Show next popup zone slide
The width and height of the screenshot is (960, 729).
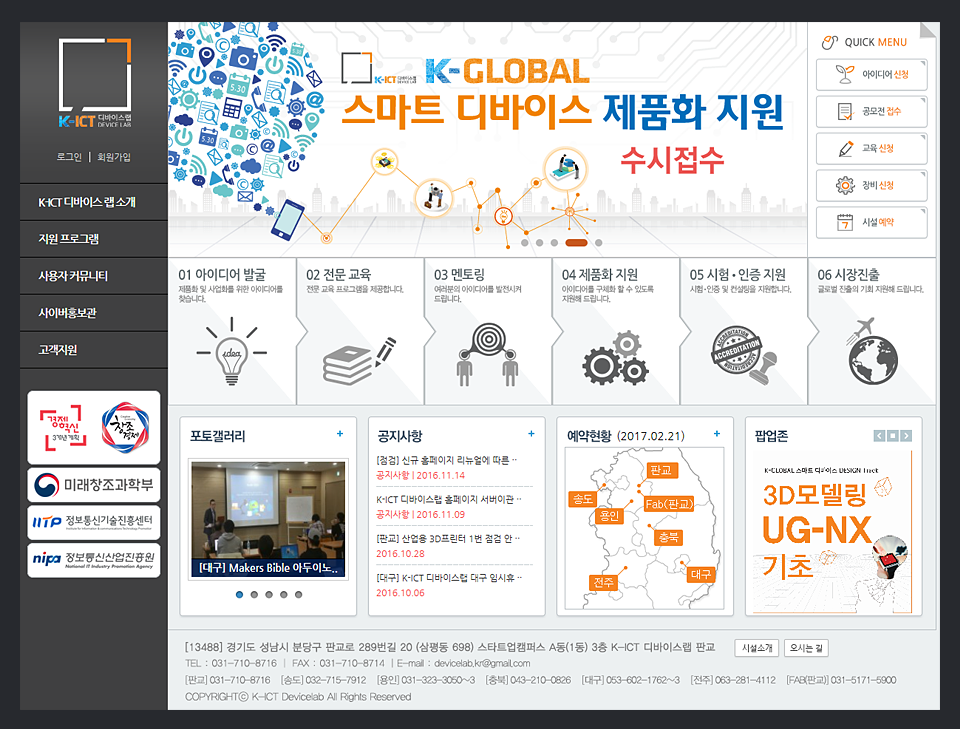click(x=906, y=436)
